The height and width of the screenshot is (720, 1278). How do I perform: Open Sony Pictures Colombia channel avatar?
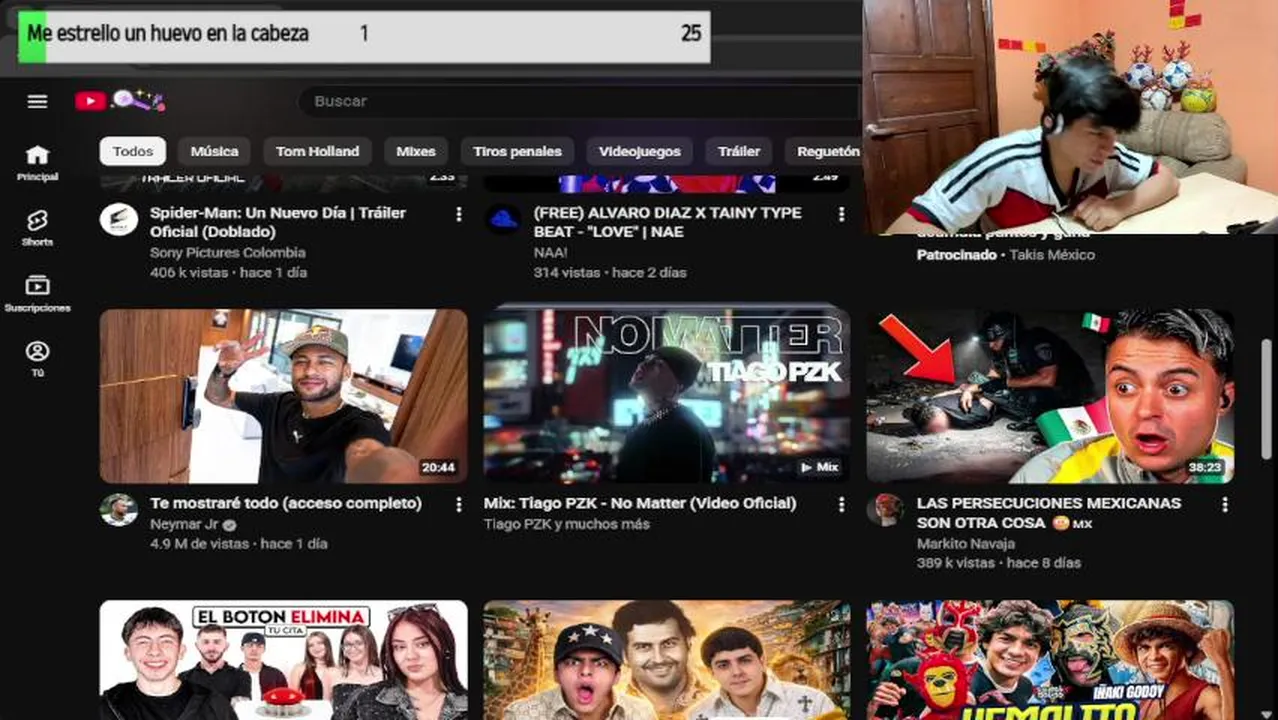tap(119, 220)
